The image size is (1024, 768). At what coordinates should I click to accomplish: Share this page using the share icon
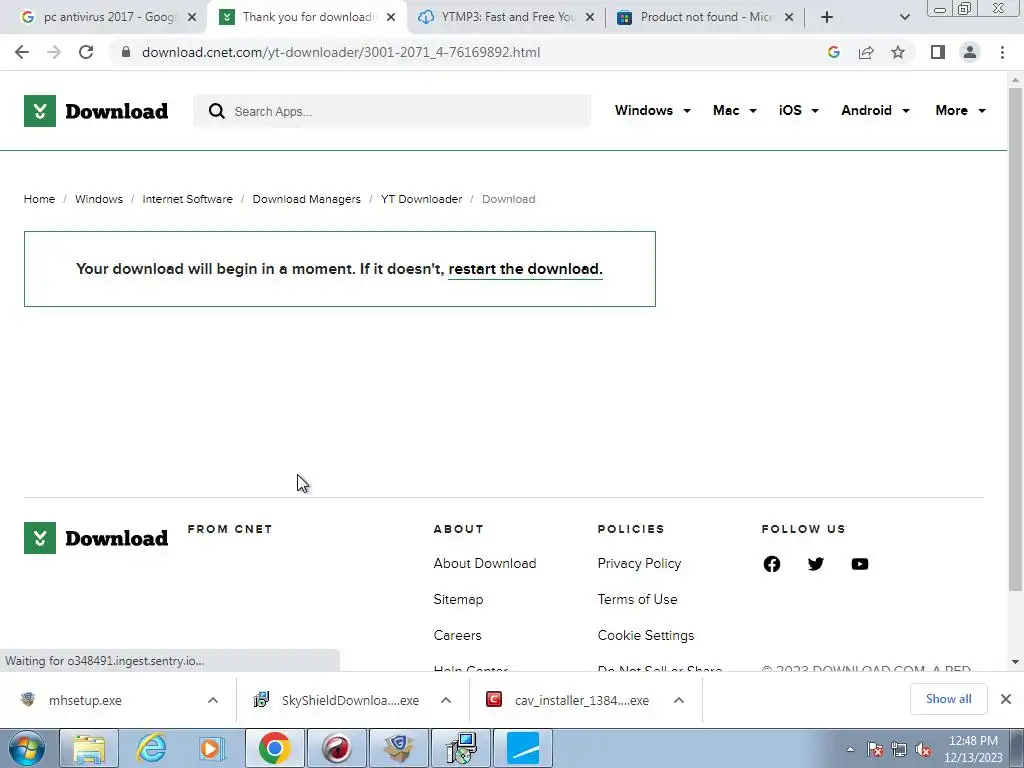point(866,52)
